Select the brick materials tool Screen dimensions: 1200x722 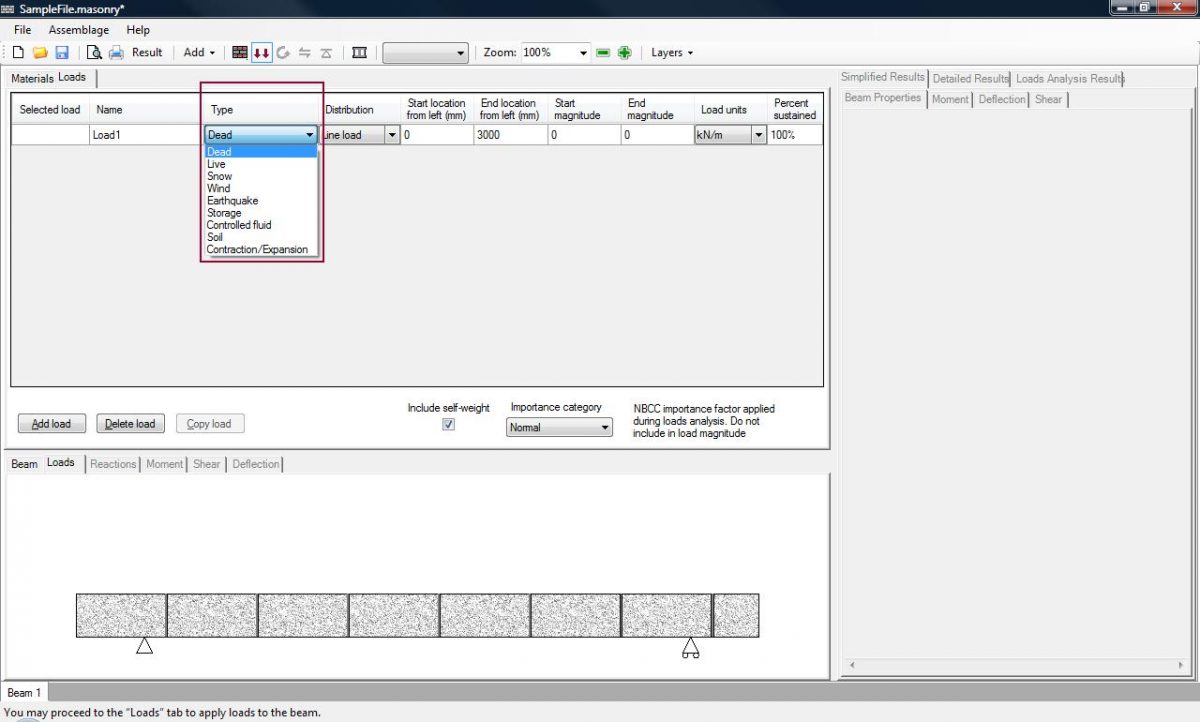239,52
